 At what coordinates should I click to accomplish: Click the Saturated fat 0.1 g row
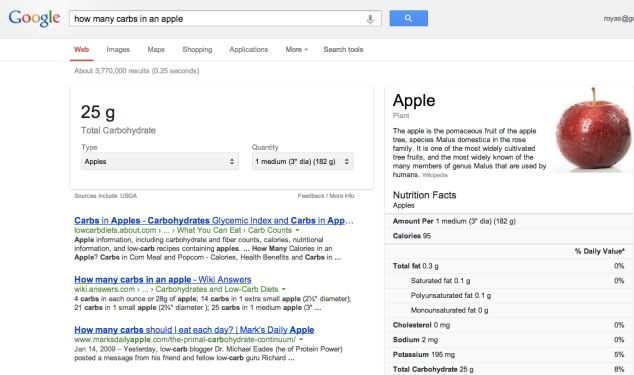coord(509,281)
